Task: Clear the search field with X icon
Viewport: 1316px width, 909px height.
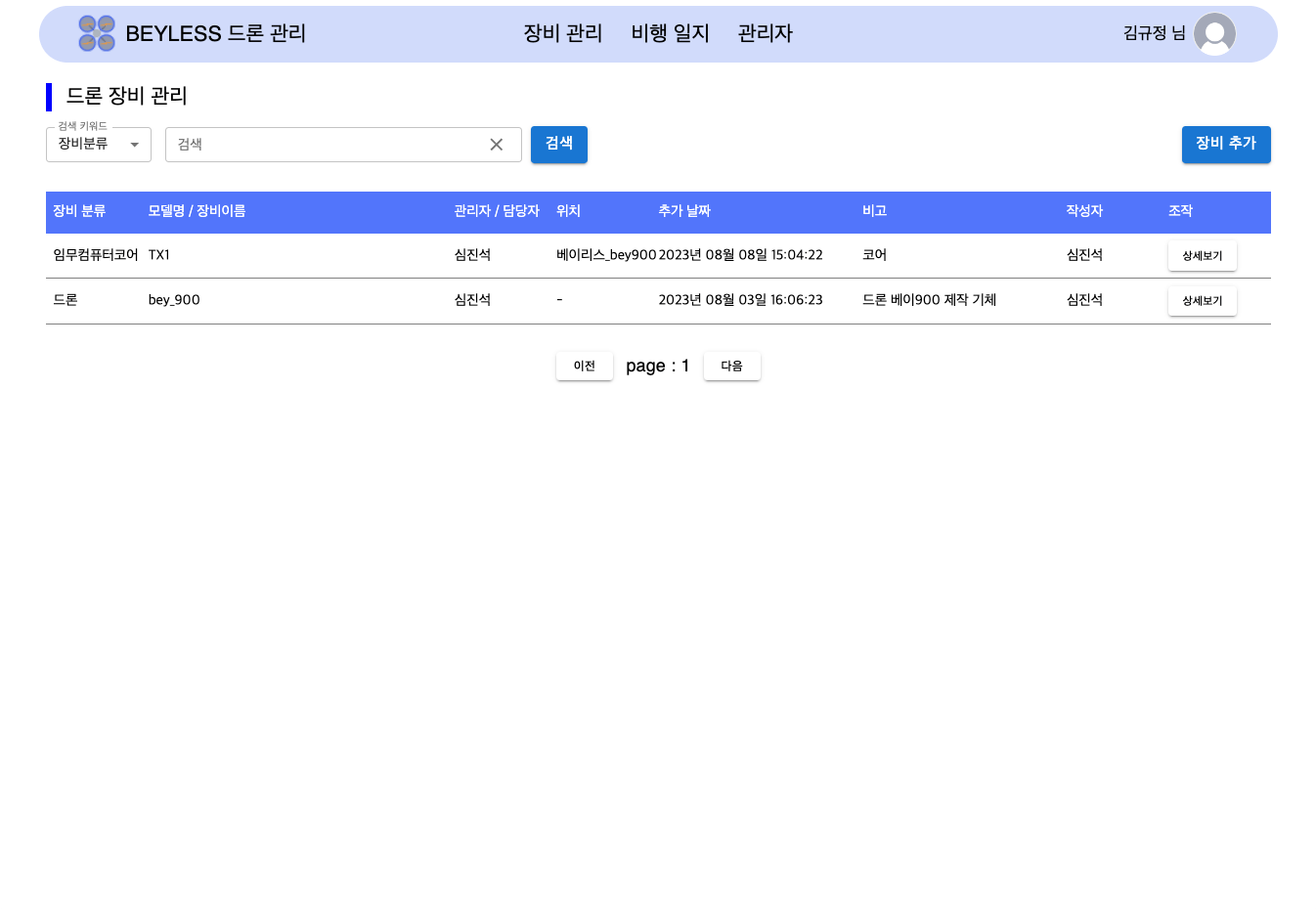Action: coord(497,145)
